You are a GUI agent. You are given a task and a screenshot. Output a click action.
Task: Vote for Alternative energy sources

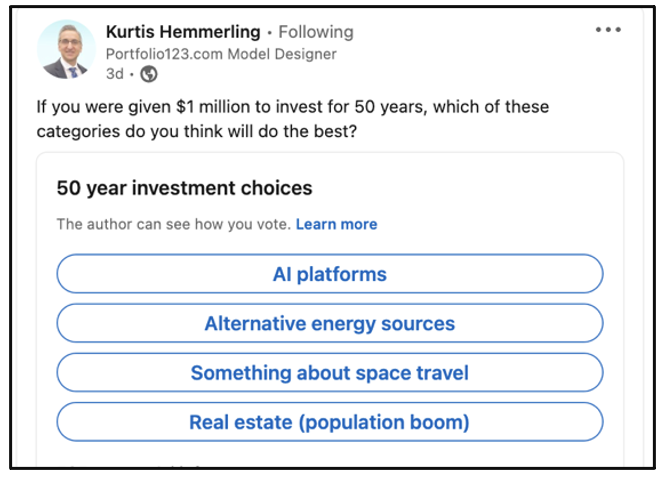click(330, 323)
